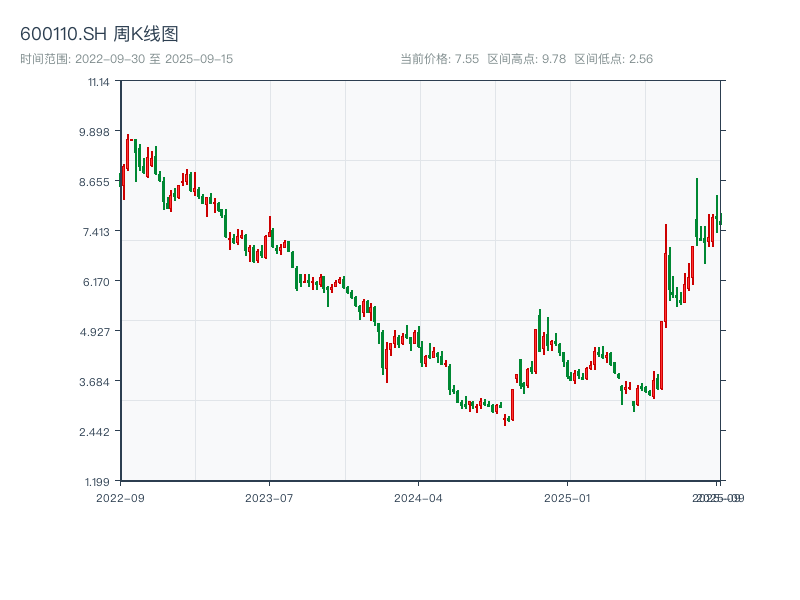Image resolution: width=800 pixels, height=600 pixels.
Task: Click the 2023-07 x-axis date label
Action: (269, 497)
